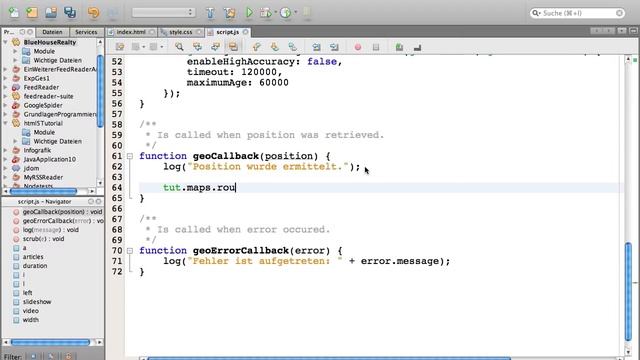Click the Debug Project icon
Viewport: 640px width, 360px height.
(265, 13)
